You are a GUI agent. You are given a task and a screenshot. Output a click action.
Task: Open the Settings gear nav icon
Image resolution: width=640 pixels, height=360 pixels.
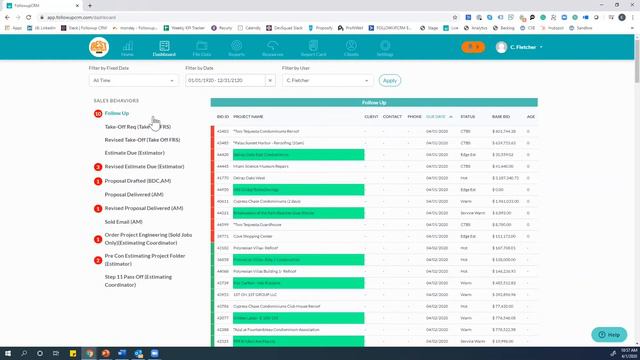[x=385, y=48]
